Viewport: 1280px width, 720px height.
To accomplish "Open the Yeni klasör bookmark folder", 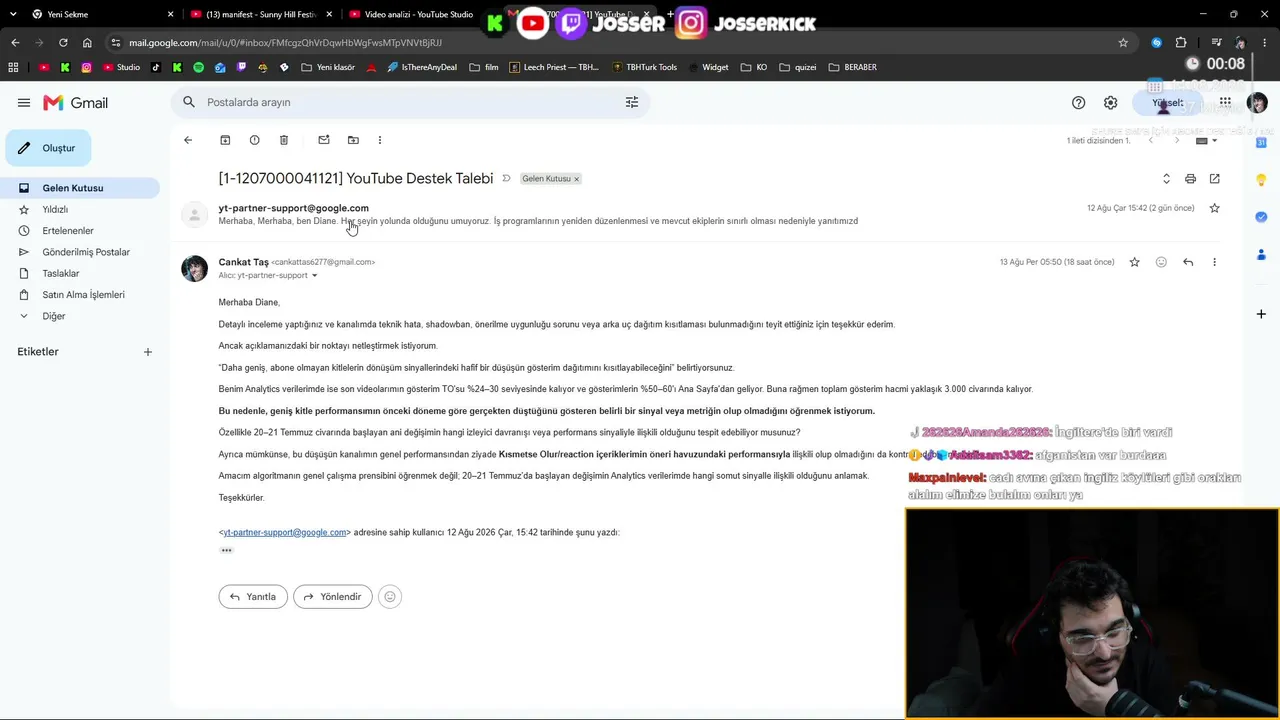I will click(327, 68).
